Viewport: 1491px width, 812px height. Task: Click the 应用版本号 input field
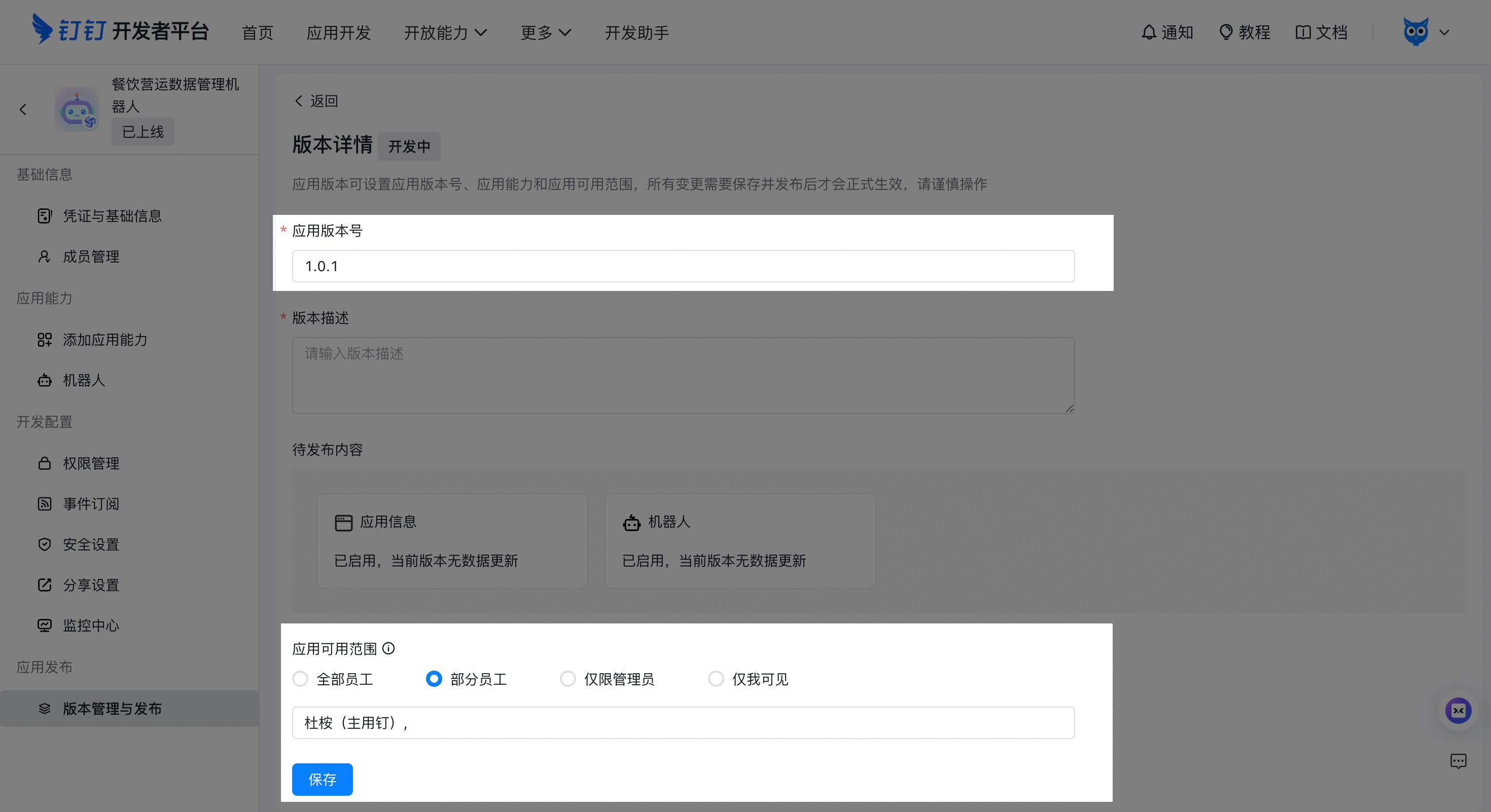coord(683,266)
